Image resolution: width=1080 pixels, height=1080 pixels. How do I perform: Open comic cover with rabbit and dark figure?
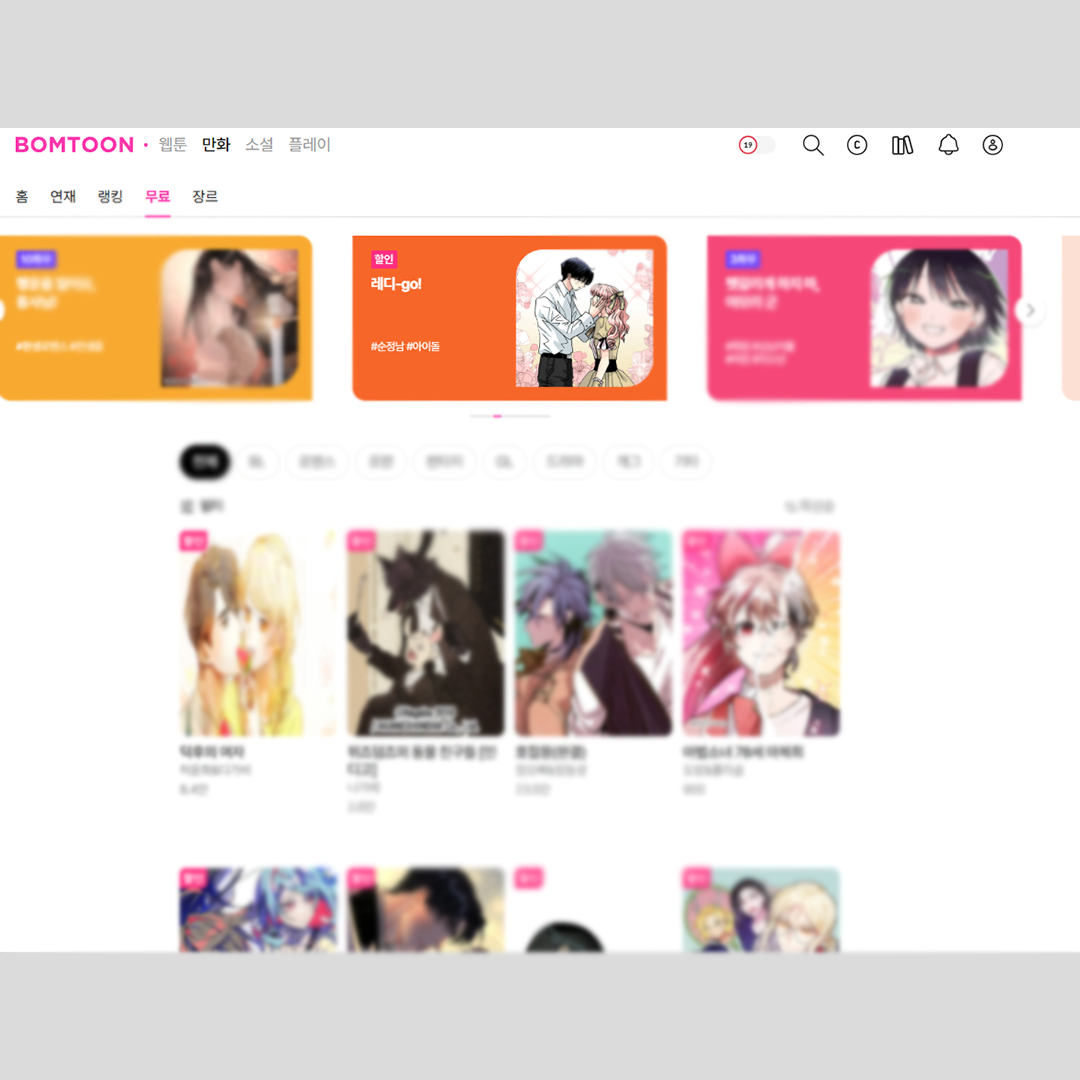[426, 633]
